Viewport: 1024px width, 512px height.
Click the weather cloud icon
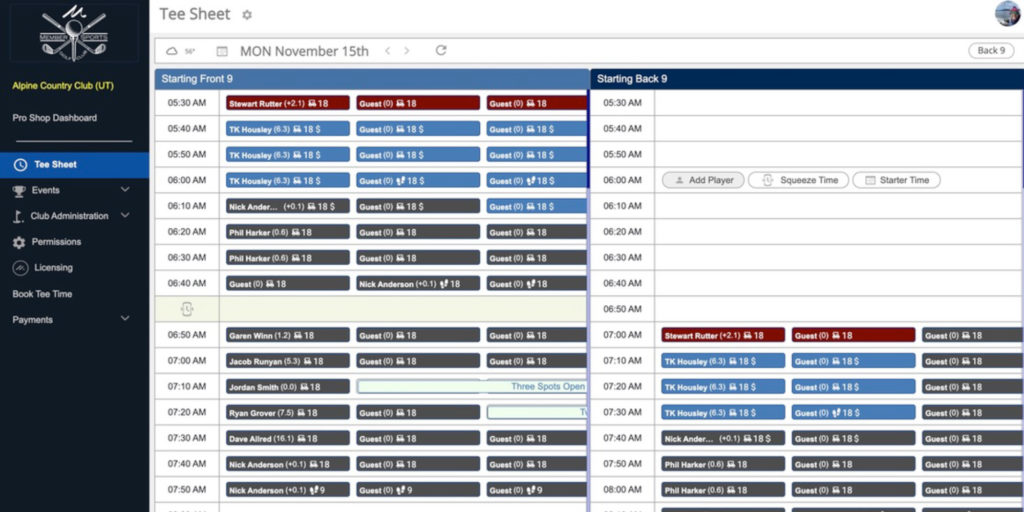pos(172,51)
